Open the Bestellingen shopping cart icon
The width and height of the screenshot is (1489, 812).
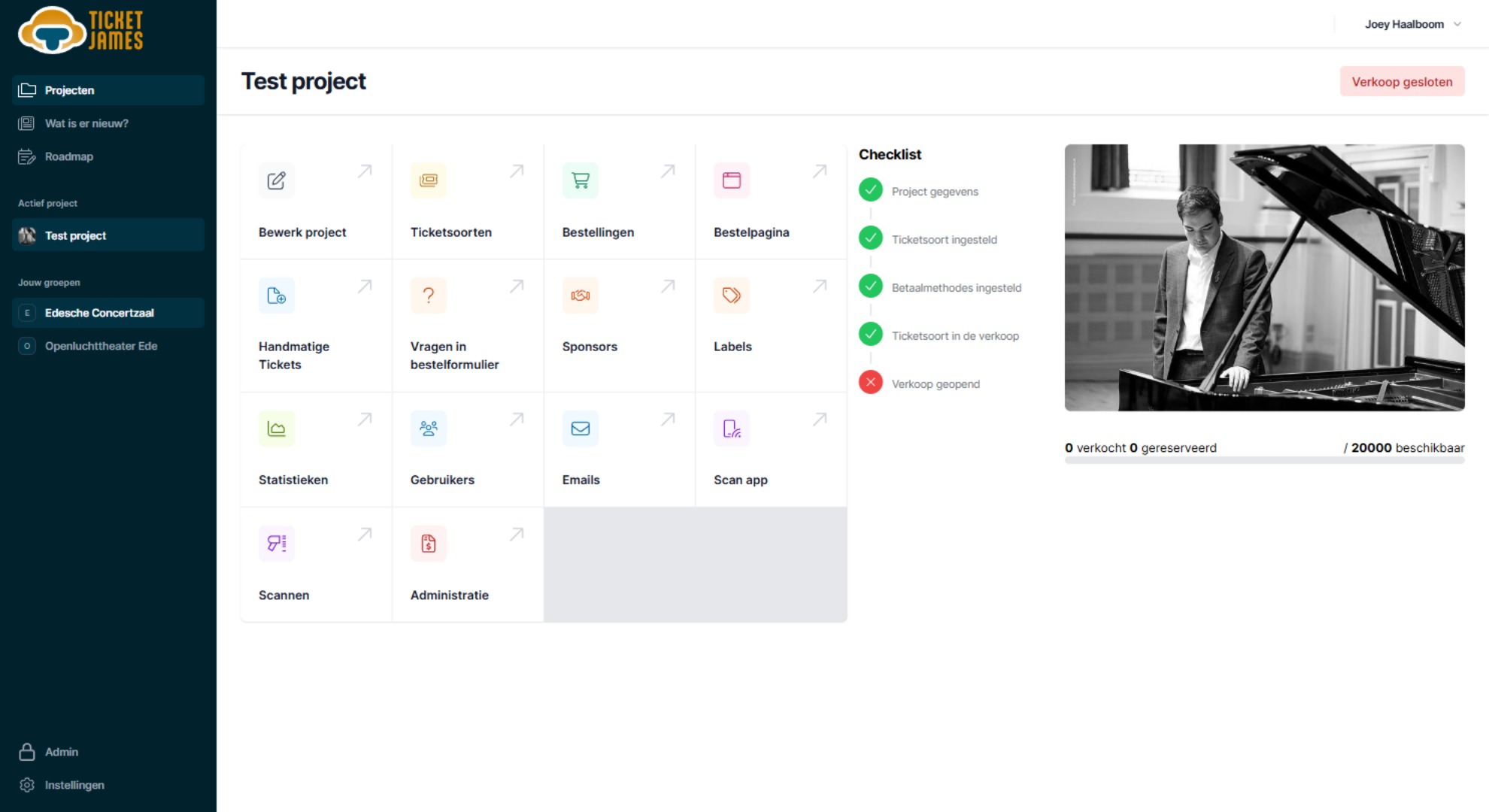click(581, 180)
